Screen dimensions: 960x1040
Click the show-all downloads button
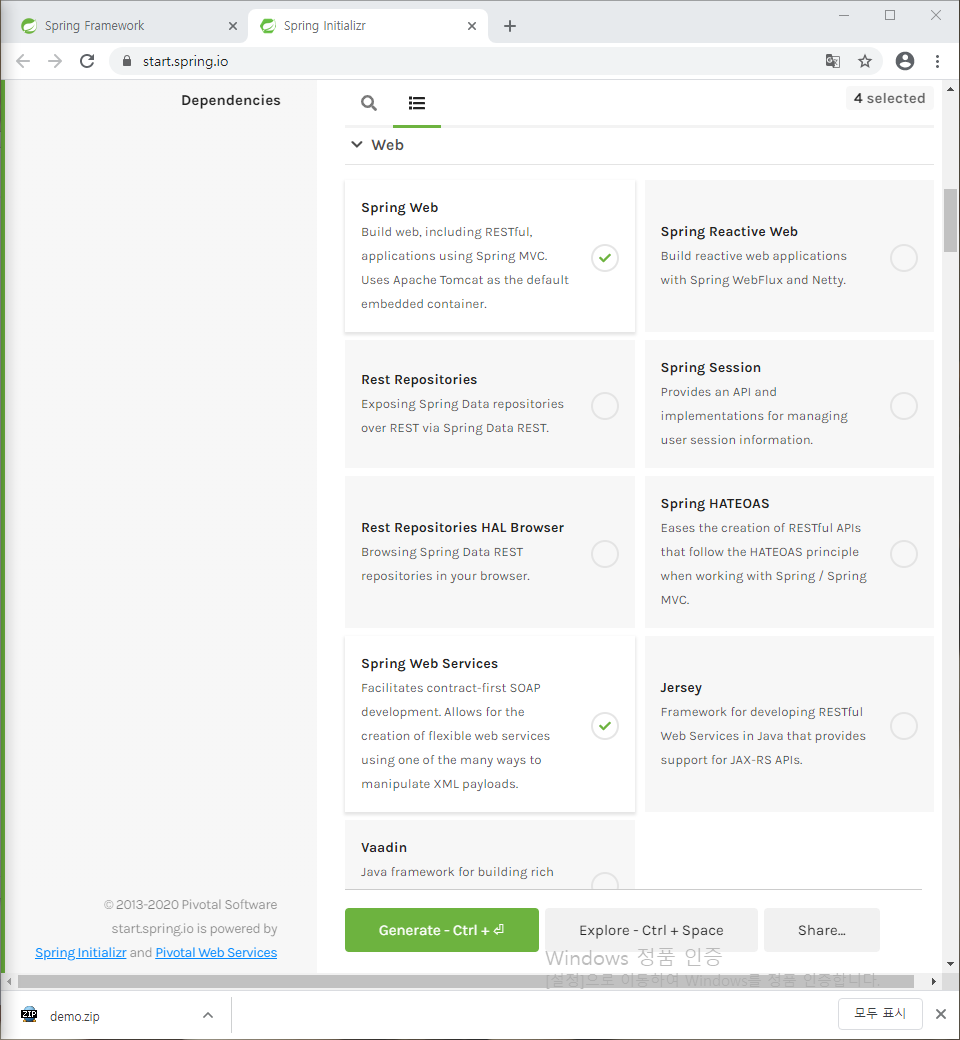880,1013
